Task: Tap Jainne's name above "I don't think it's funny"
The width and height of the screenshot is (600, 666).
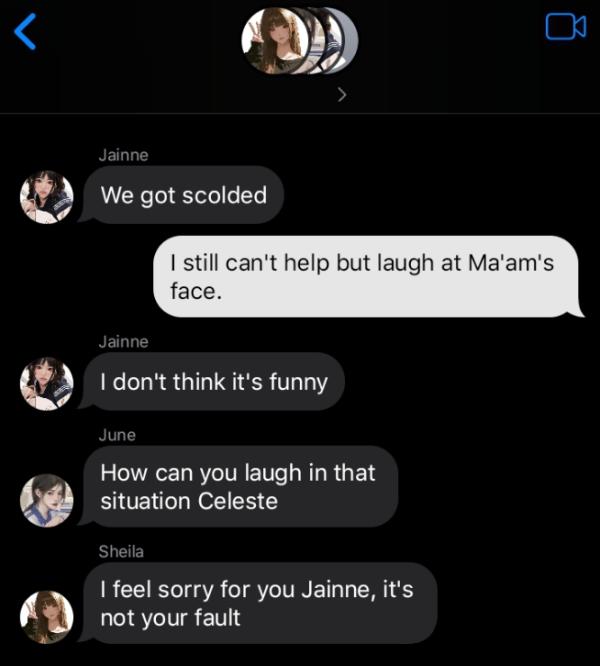Action: [123, 342]
